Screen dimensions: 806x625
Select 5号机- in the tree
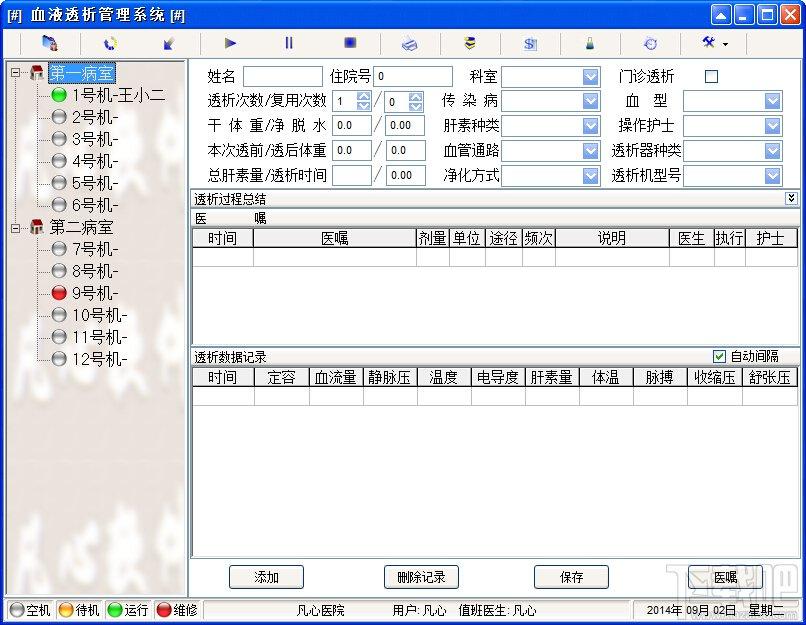tap(95, 183)
